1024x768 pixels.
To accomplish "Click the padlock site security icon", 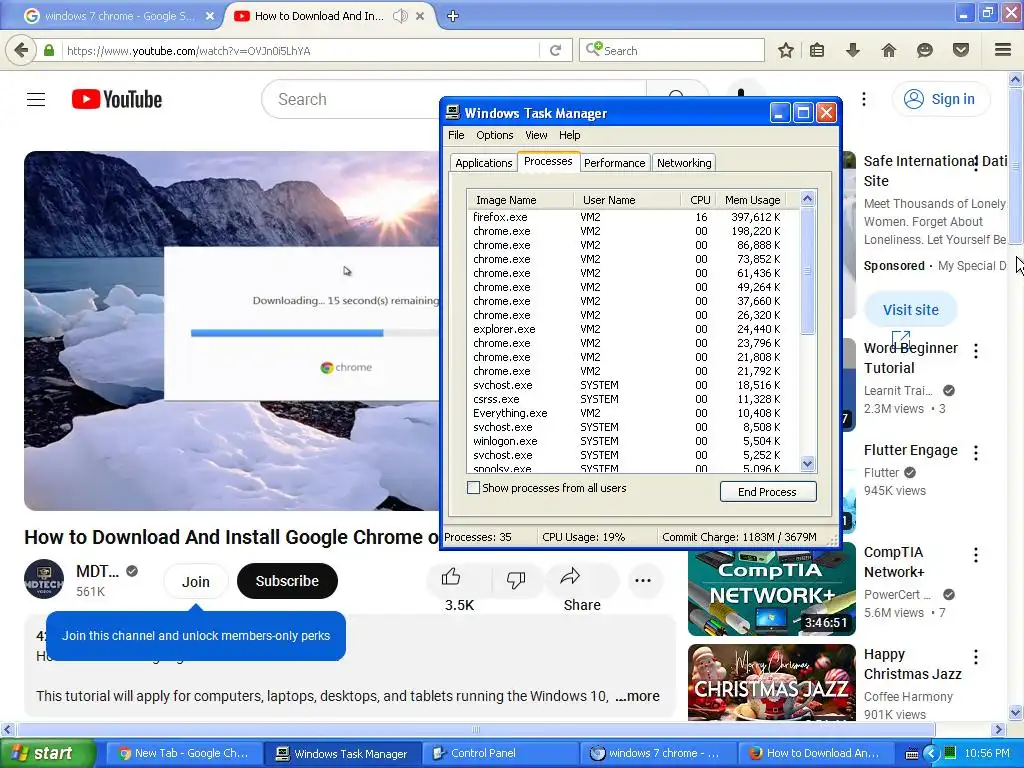I will pos(49,50).
